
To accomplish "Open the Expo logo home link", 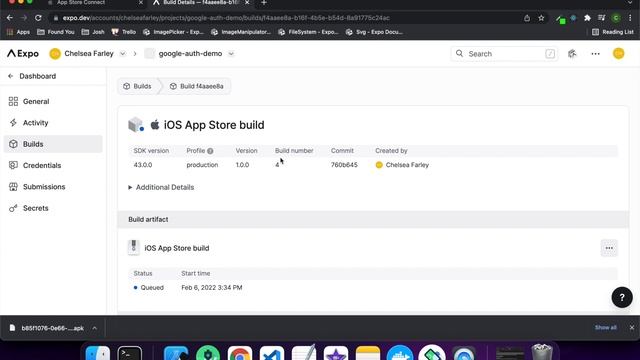I will (23, 53).
